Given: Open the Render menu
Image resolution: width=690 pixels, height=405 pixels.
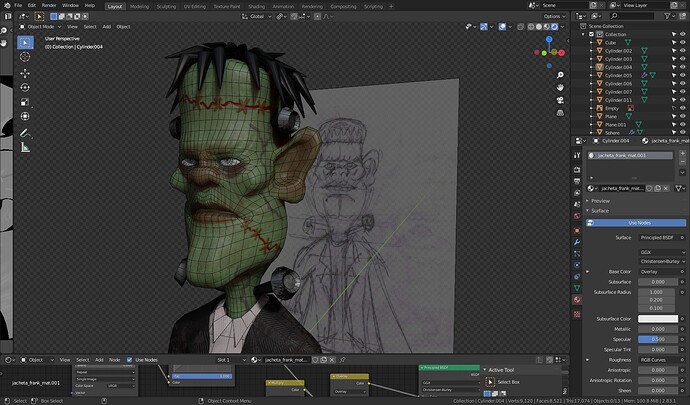Looking at the screenshot, I should tap(49, 6).
